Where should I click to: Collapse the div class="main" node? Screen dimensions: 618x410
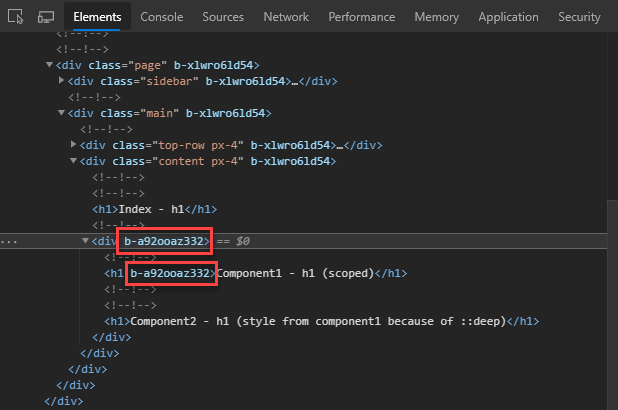[x=62, y=113]
